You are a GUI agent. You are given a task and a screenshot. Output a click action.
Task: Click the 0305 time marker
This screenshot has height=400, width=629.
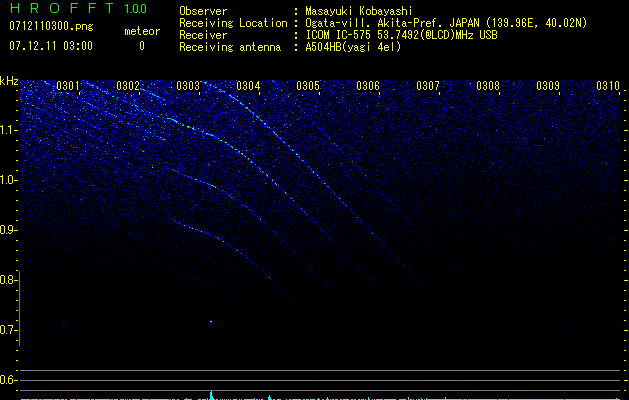pyautogui.click(x=308, y=86)
